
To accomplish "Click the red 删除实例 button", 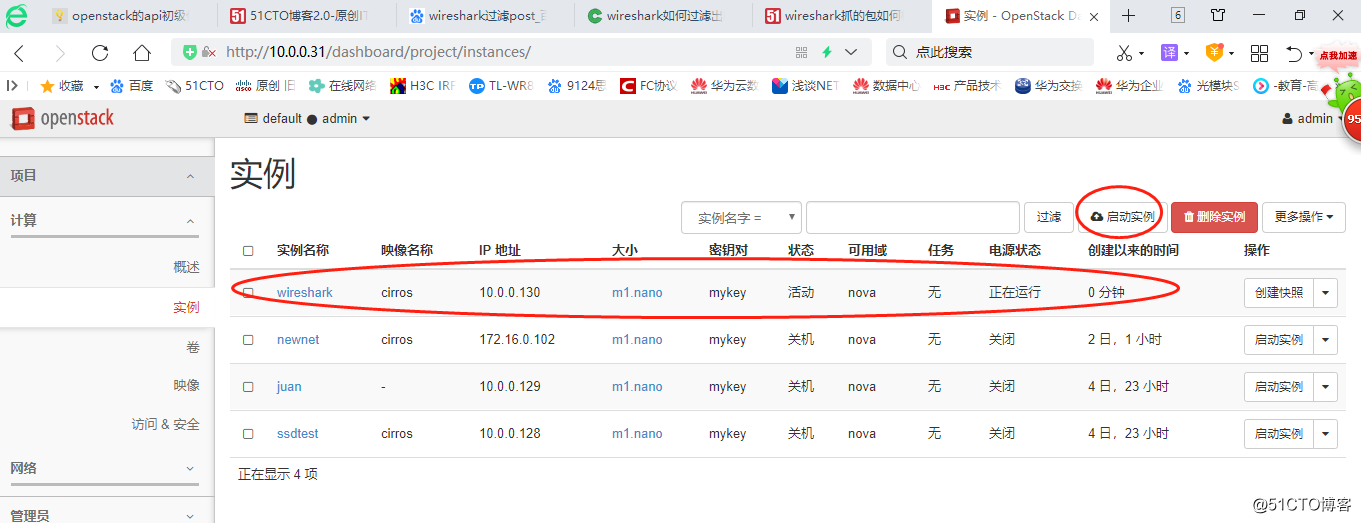I will 1214,217.
